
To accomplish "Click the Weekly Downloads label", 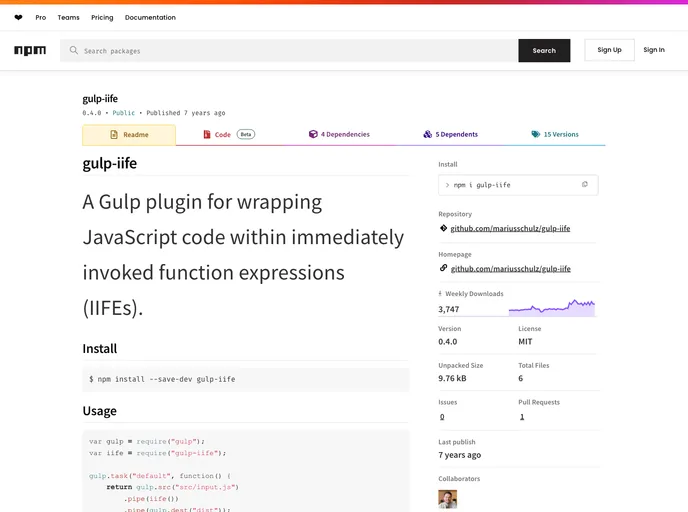I will 474,294.
